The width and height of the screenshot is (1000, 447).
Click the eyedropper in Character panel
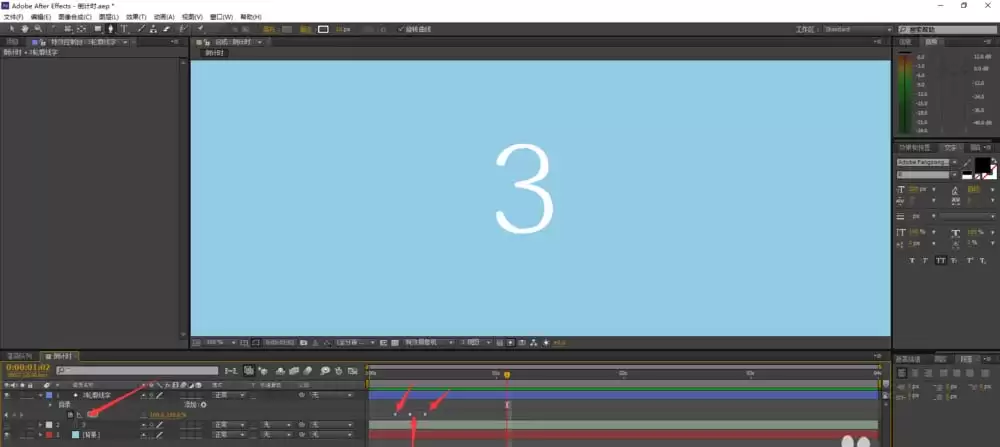click(x=967, y=163)
